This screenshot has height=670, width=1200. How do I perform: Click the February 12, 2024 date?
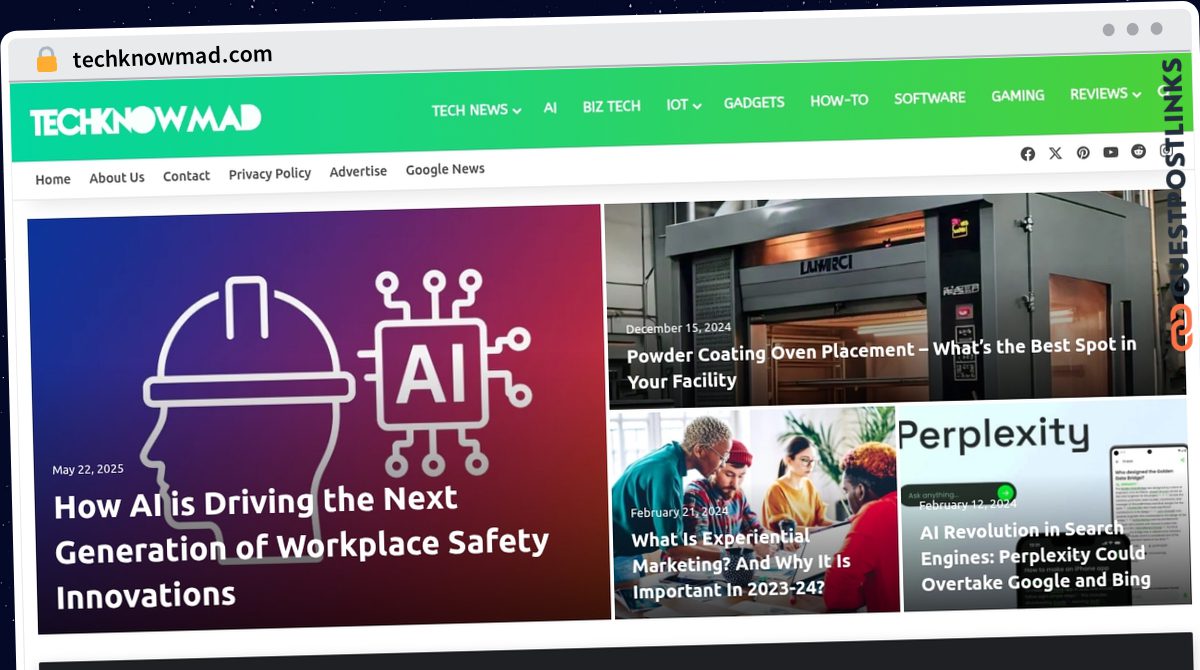click(x=967, y=505)
